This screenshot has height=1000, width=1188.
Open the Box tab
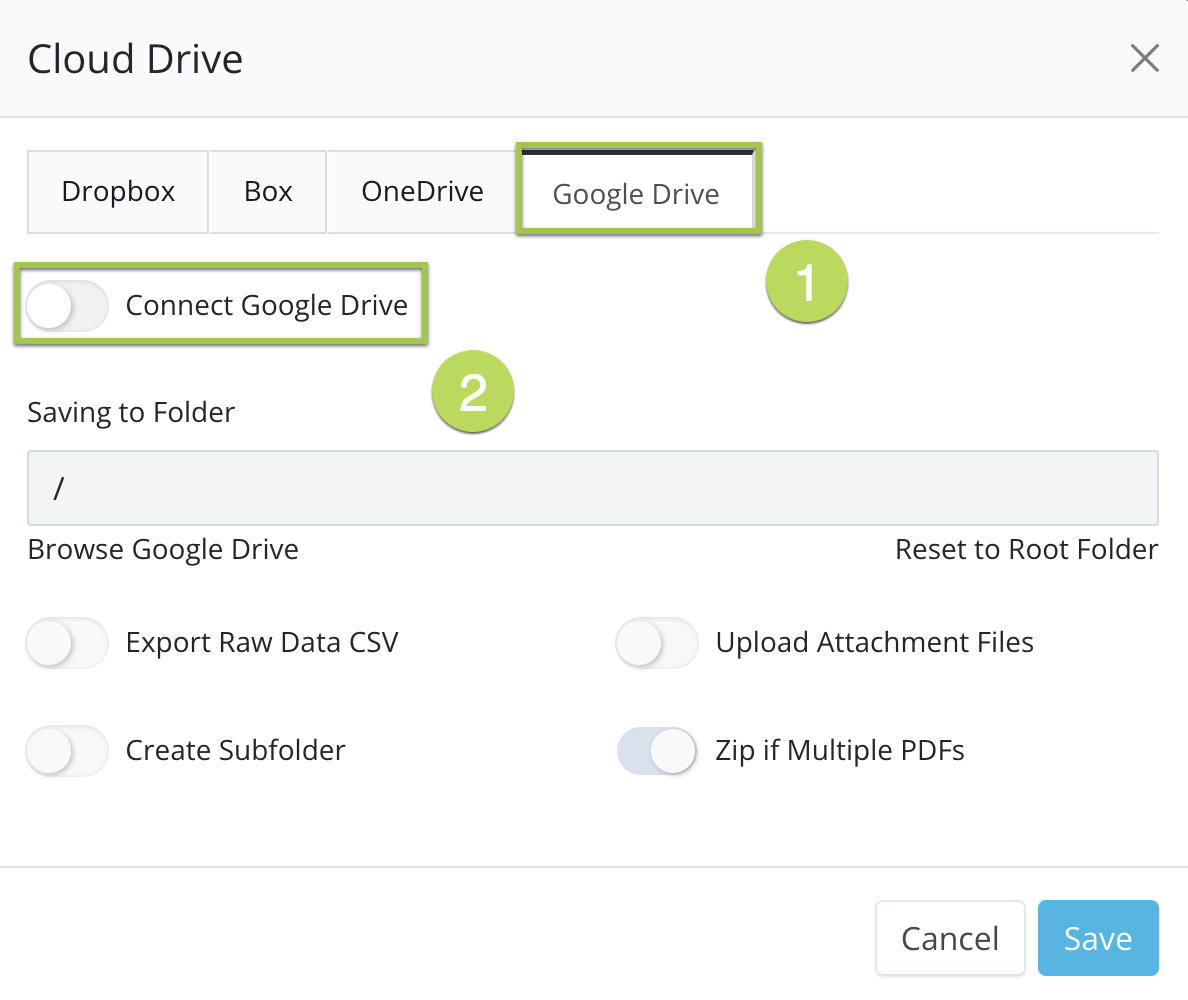coord(268,192)
